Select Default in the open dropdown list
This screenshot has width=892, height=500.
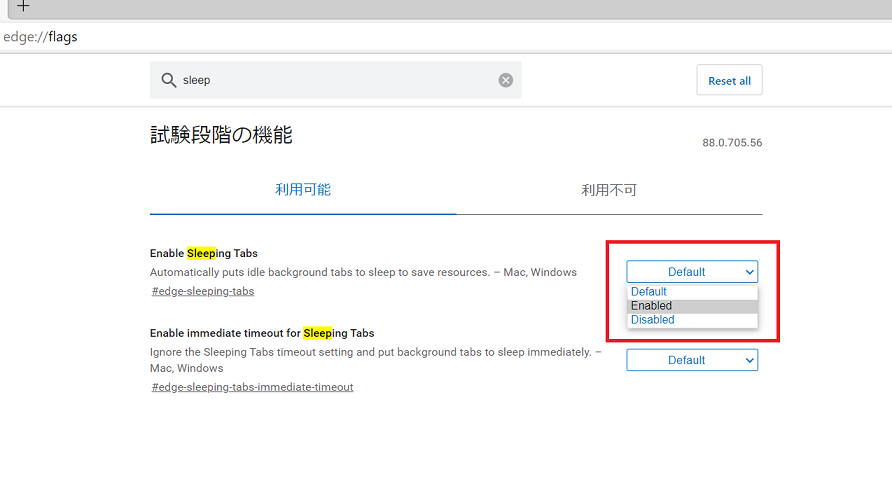tap(649, 292)
